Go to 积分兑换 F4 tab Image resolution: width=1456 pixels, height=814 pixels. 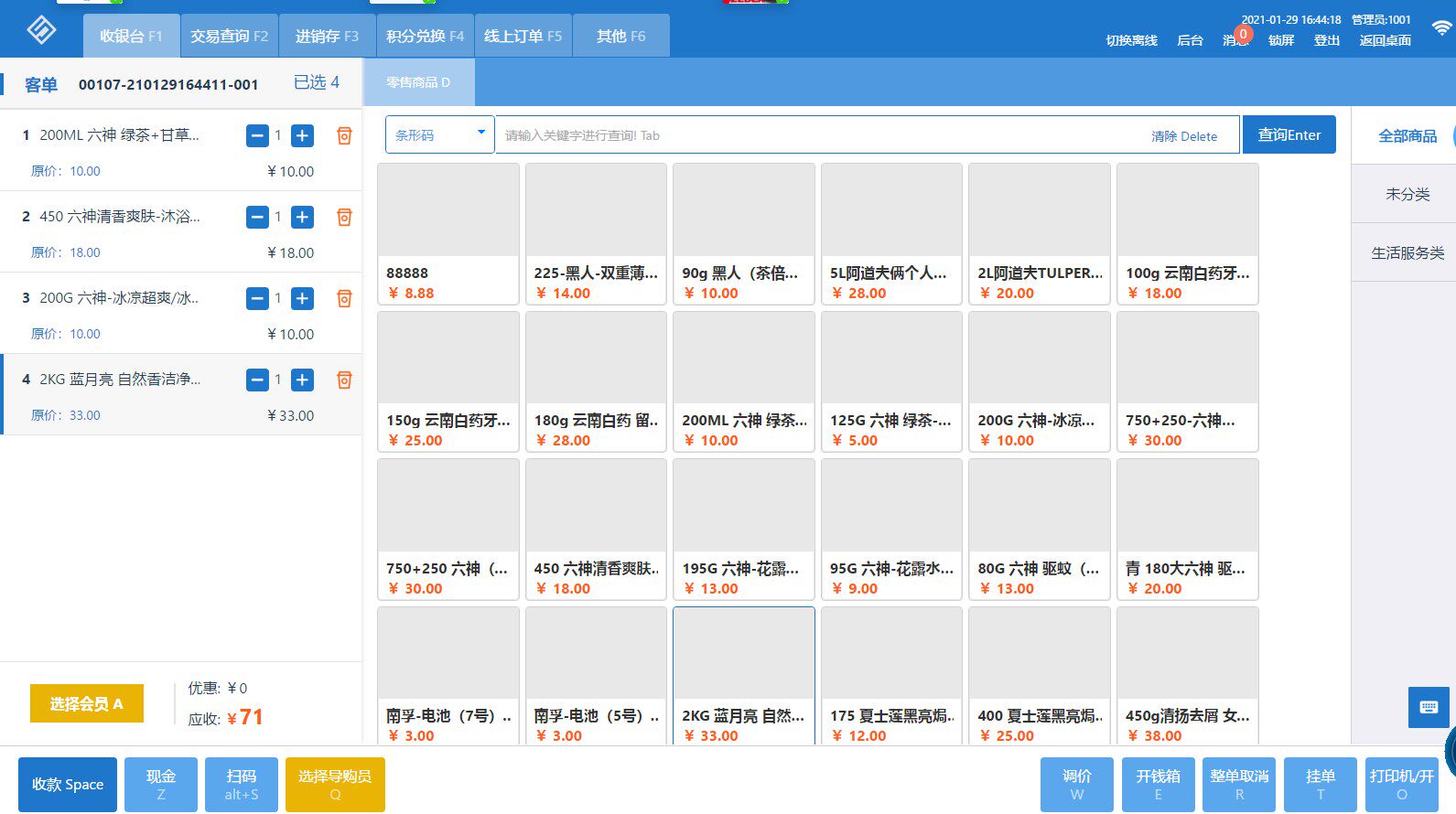click(426, 36)
